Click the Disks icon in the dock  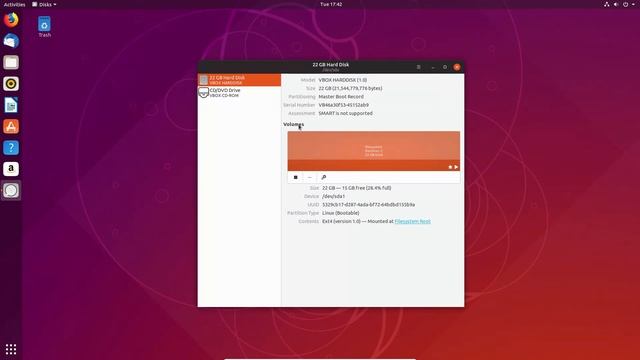tap(11, 191)
